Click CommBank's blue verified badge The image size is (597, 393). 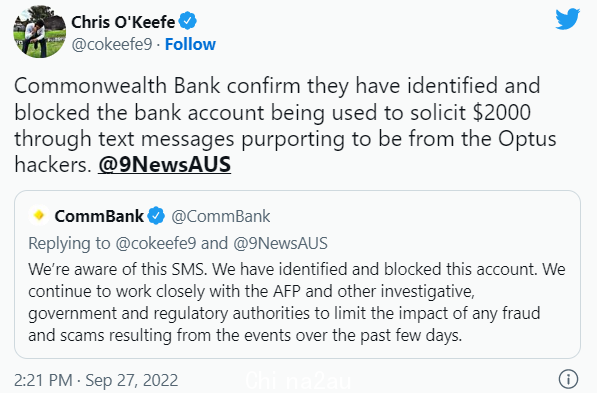coord(156,216)
